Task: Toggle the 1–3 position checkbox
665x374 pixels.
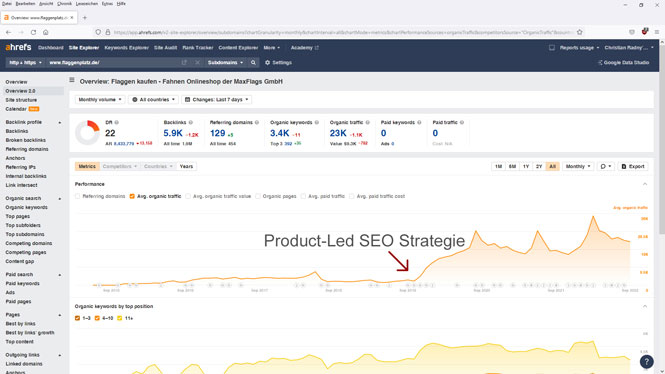Action: tap(77, 318)
